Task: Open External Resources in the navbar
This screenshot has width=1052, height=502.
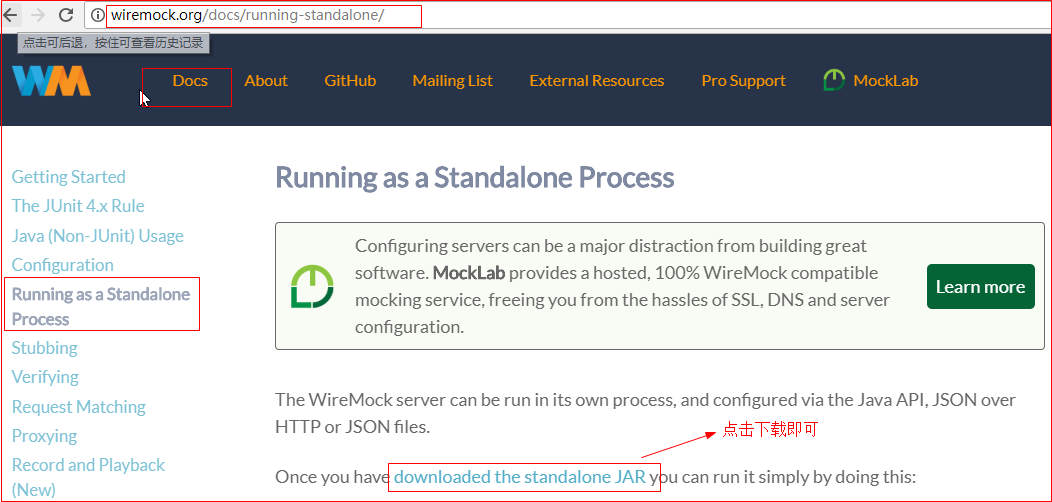Action: click(x=597, y=81)
